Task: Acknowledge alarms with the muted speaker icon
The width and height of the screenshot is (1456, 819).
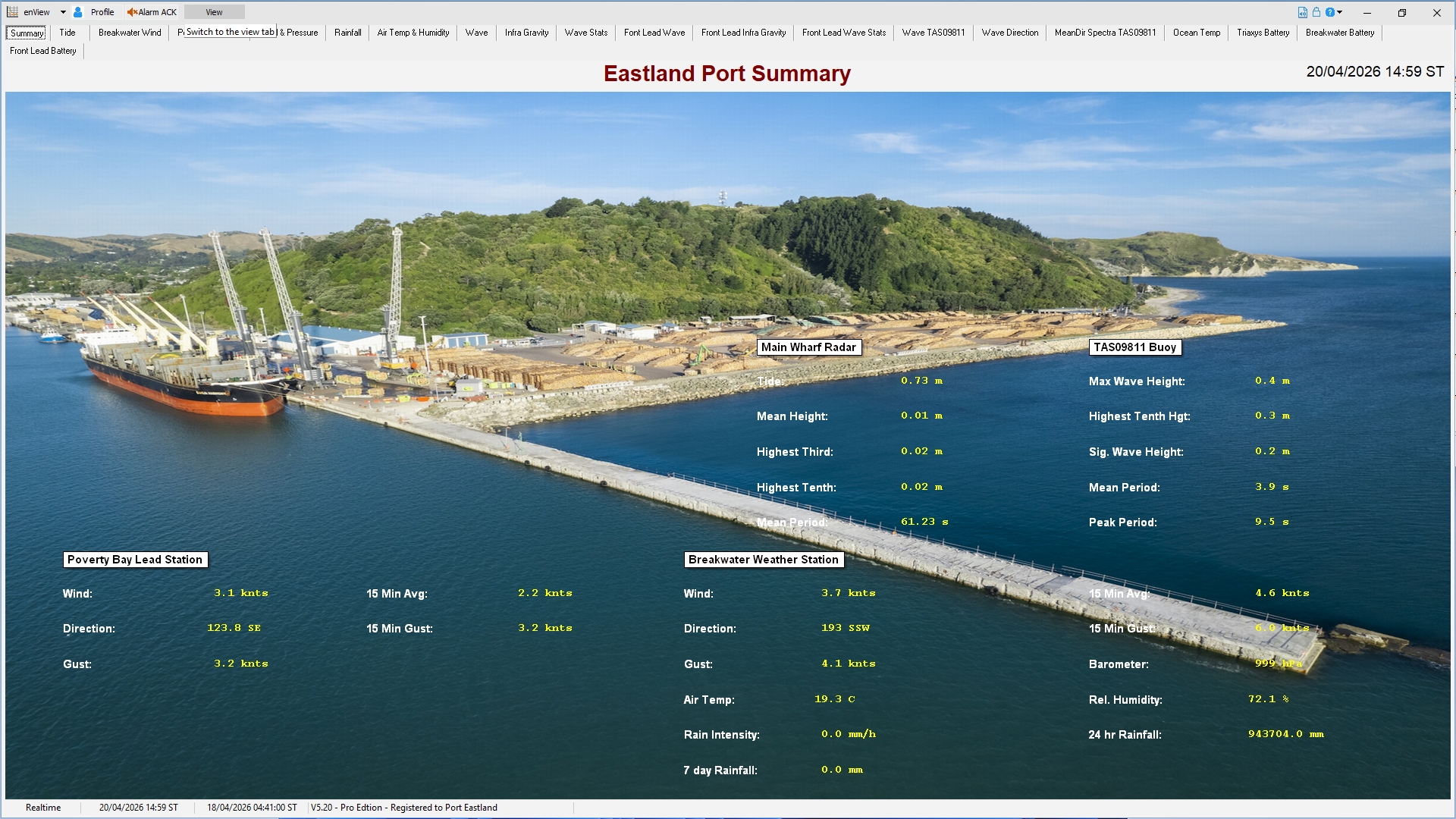Action: click(132, 12)
